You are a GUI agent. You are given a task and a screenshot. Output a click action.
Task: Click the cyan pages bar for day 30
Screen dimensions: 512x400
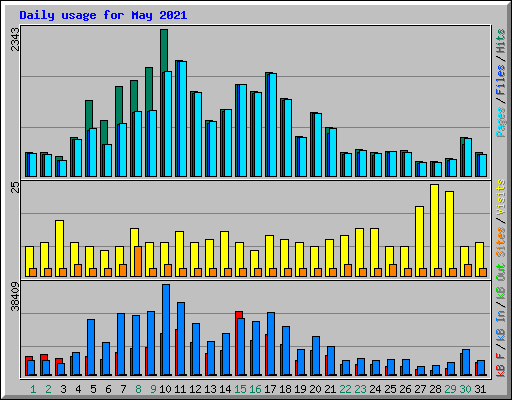pyautogui.click(x=468, y=157)
